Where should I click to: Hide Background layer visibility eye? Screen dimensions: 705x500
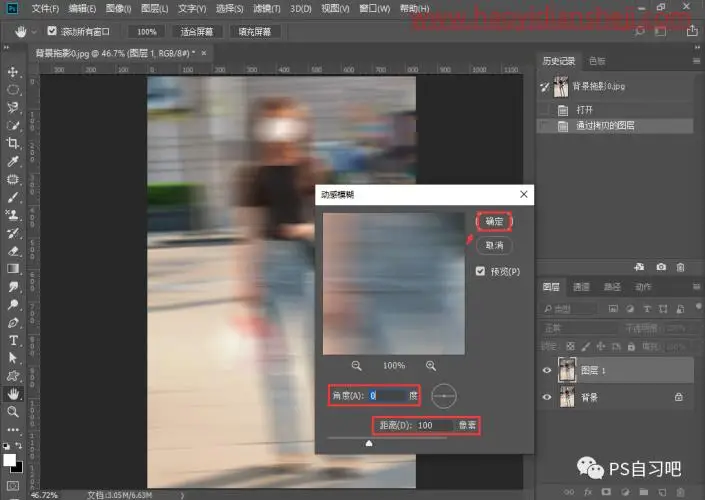coord(547,397)
